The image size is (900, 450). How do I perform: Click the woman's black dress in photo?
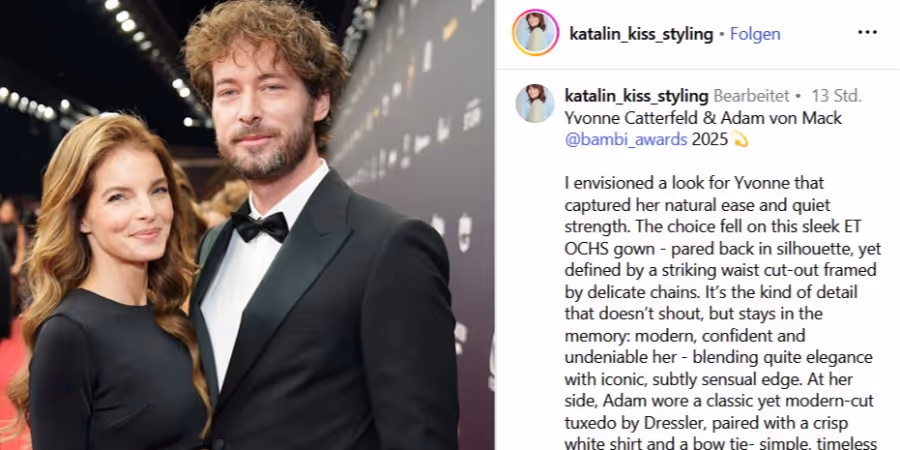[x=115, y=373]
